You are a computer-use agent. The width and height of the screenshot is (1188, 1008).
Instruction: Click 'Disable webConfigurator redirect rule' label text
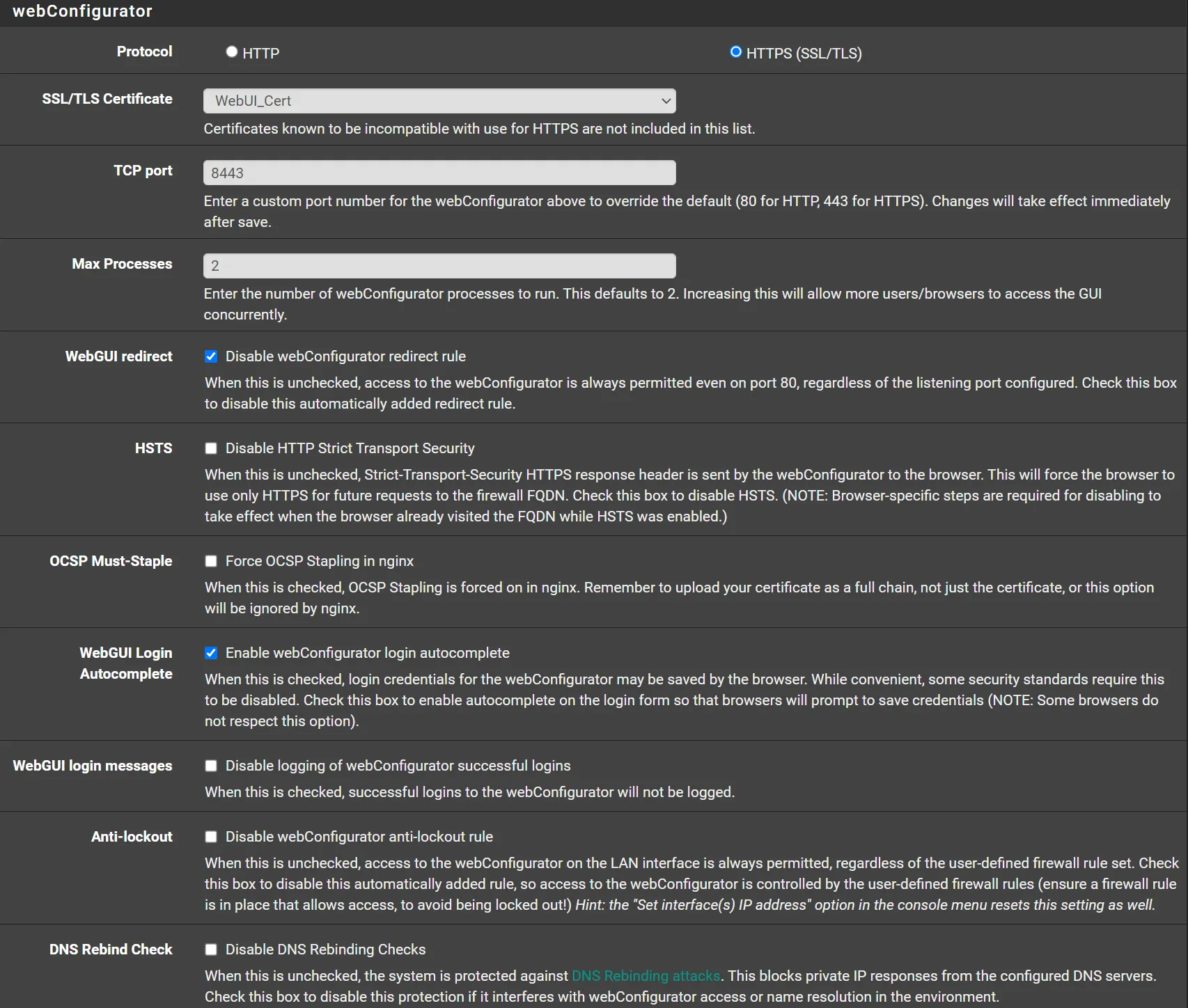click(x=345, y=356)
